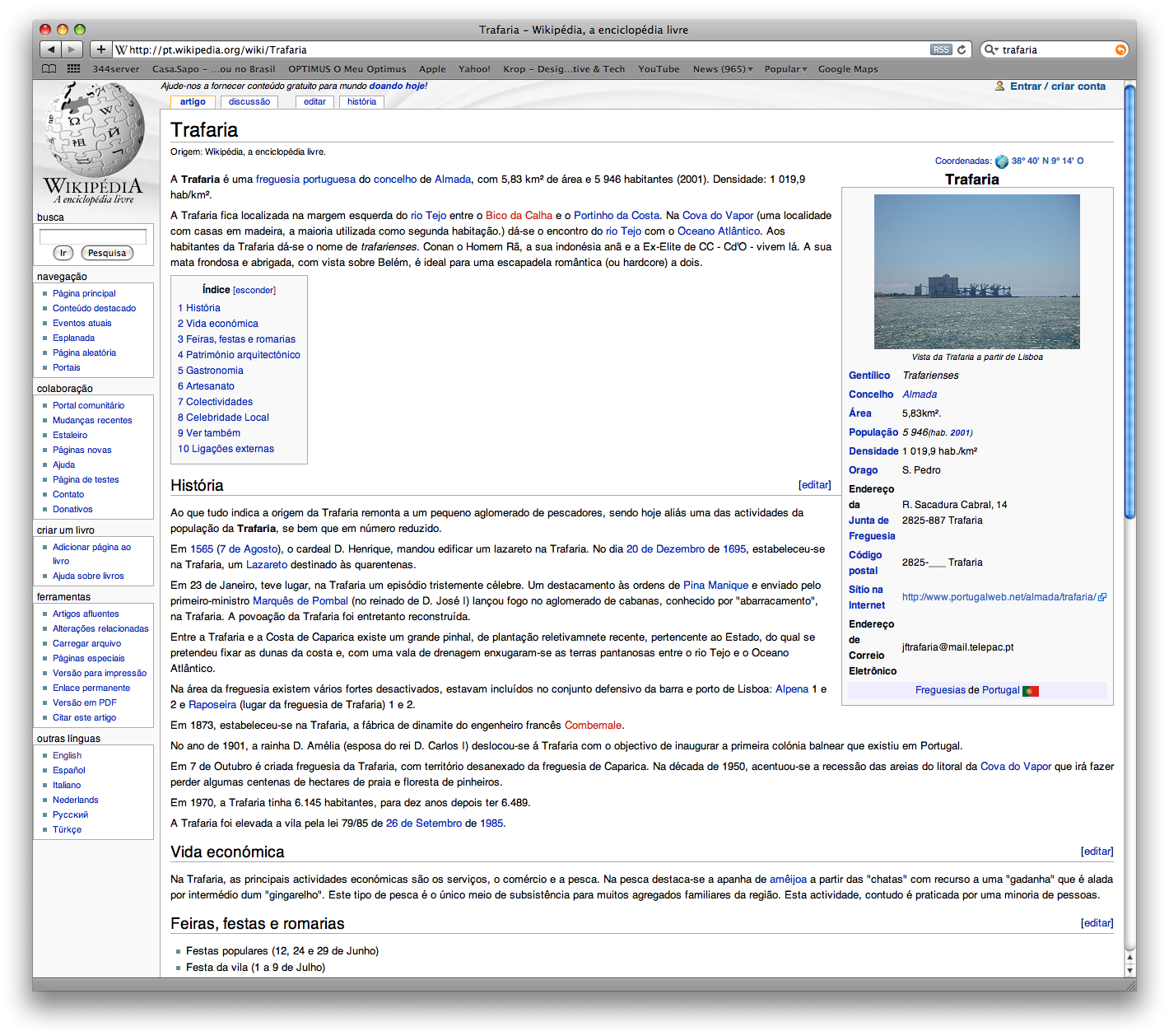
Task: Open the Google Maps bookmark
Action: pyautogui.click(x=848, y=69)
